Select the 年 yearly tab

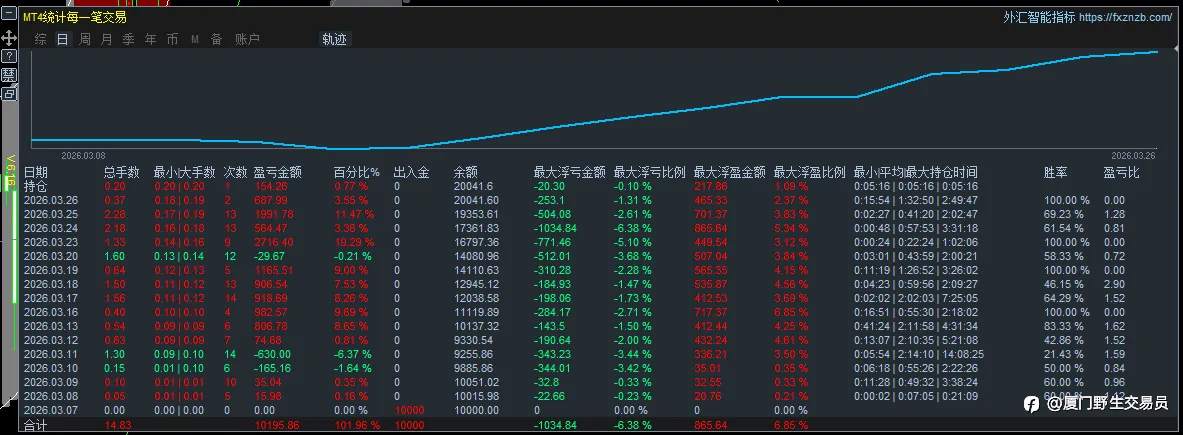point(151,39)
